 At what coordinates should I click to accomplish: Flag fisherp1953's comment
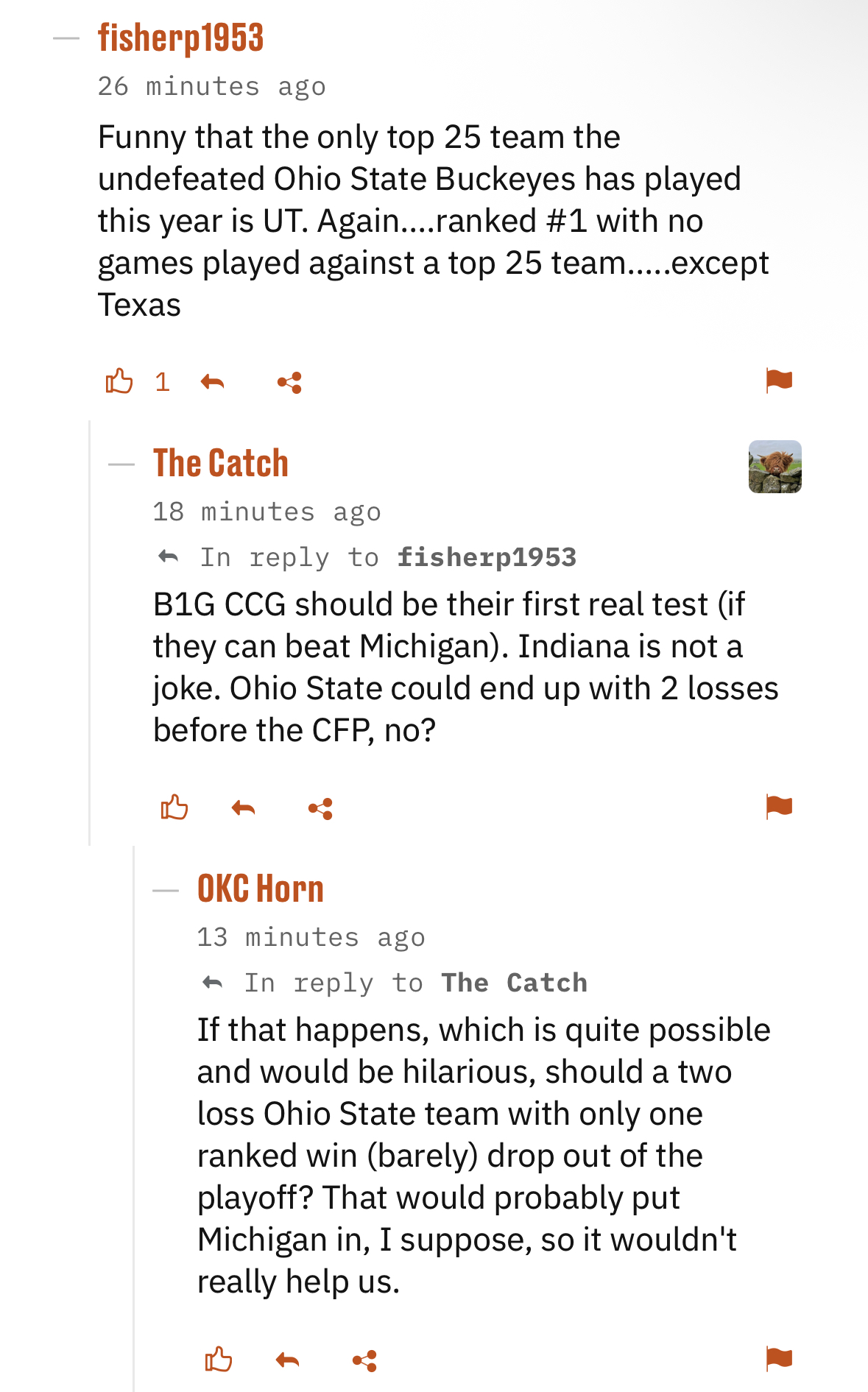778,381
